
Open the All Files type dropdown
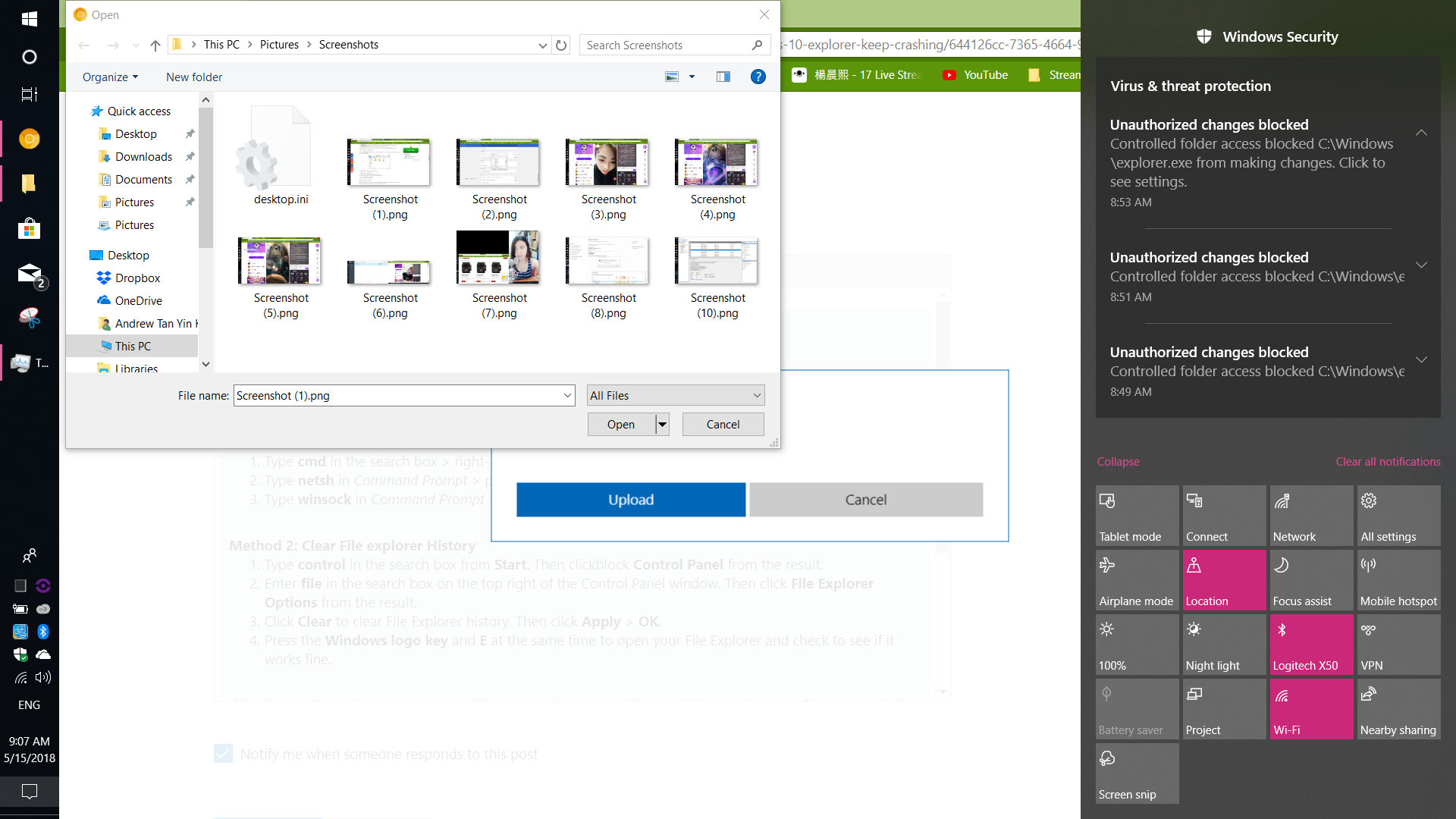coord(675,395)
